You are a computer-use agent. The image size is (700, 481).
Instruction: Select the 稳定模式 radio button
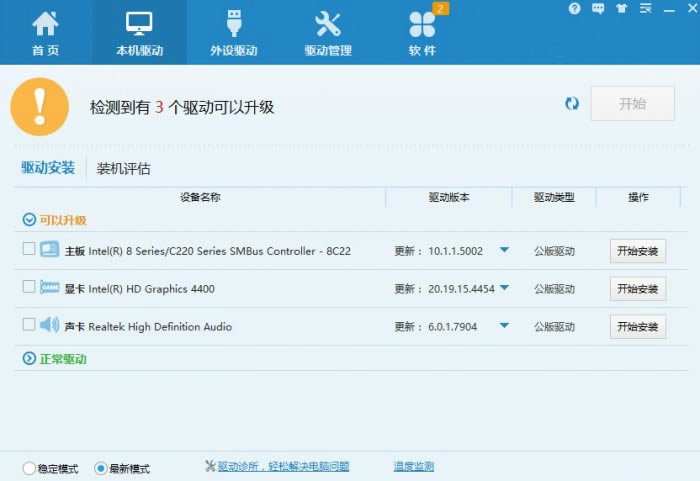pyautogui.click(x=29, y=468)
